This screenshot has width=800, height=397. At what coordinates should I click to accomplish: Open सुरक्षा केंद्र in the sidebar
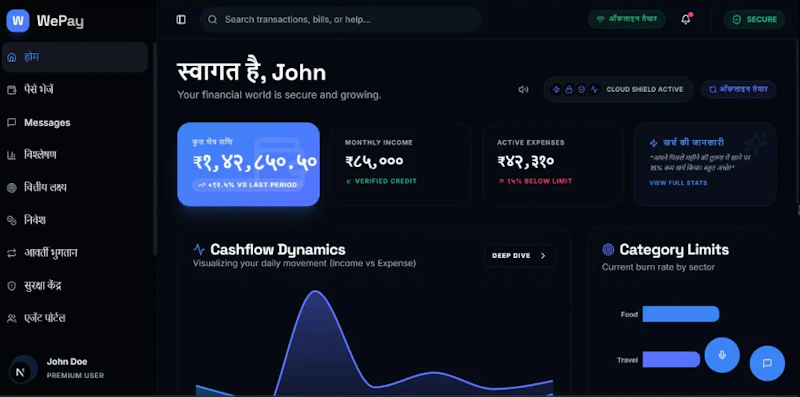coord(75,286)
